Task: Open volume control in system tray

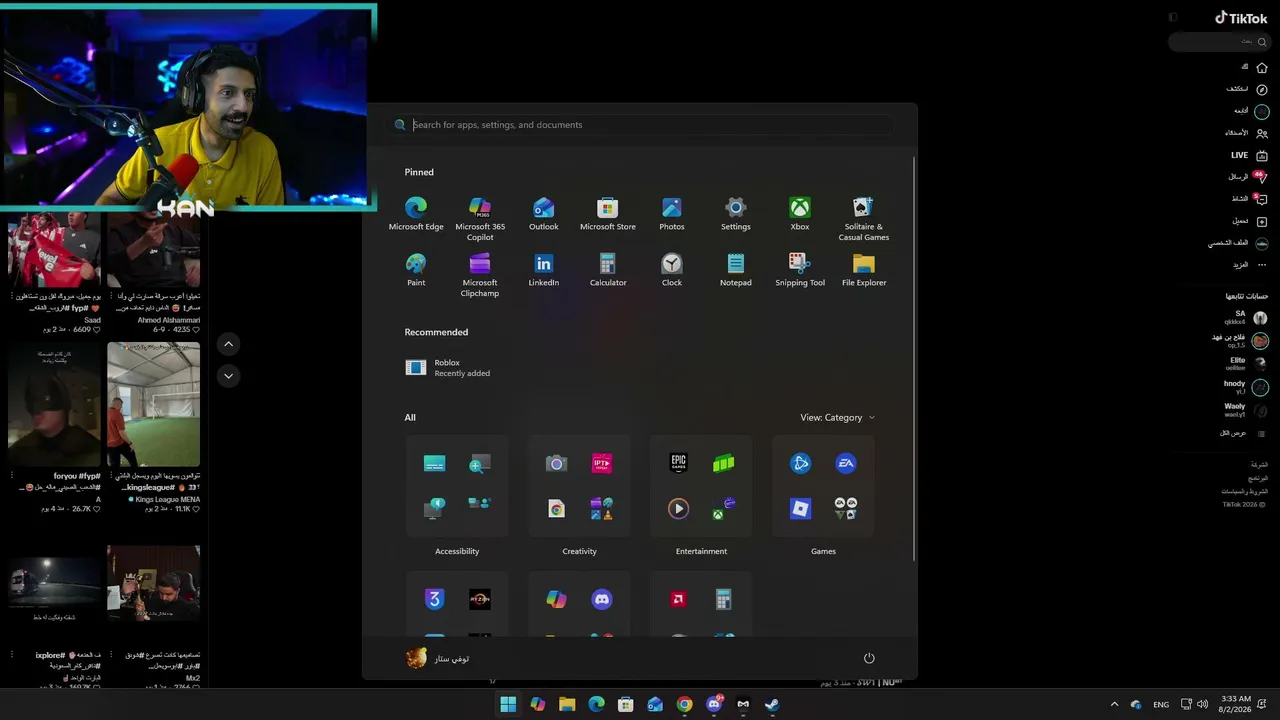Action: pyautogui.click(x=1202, y=704)
